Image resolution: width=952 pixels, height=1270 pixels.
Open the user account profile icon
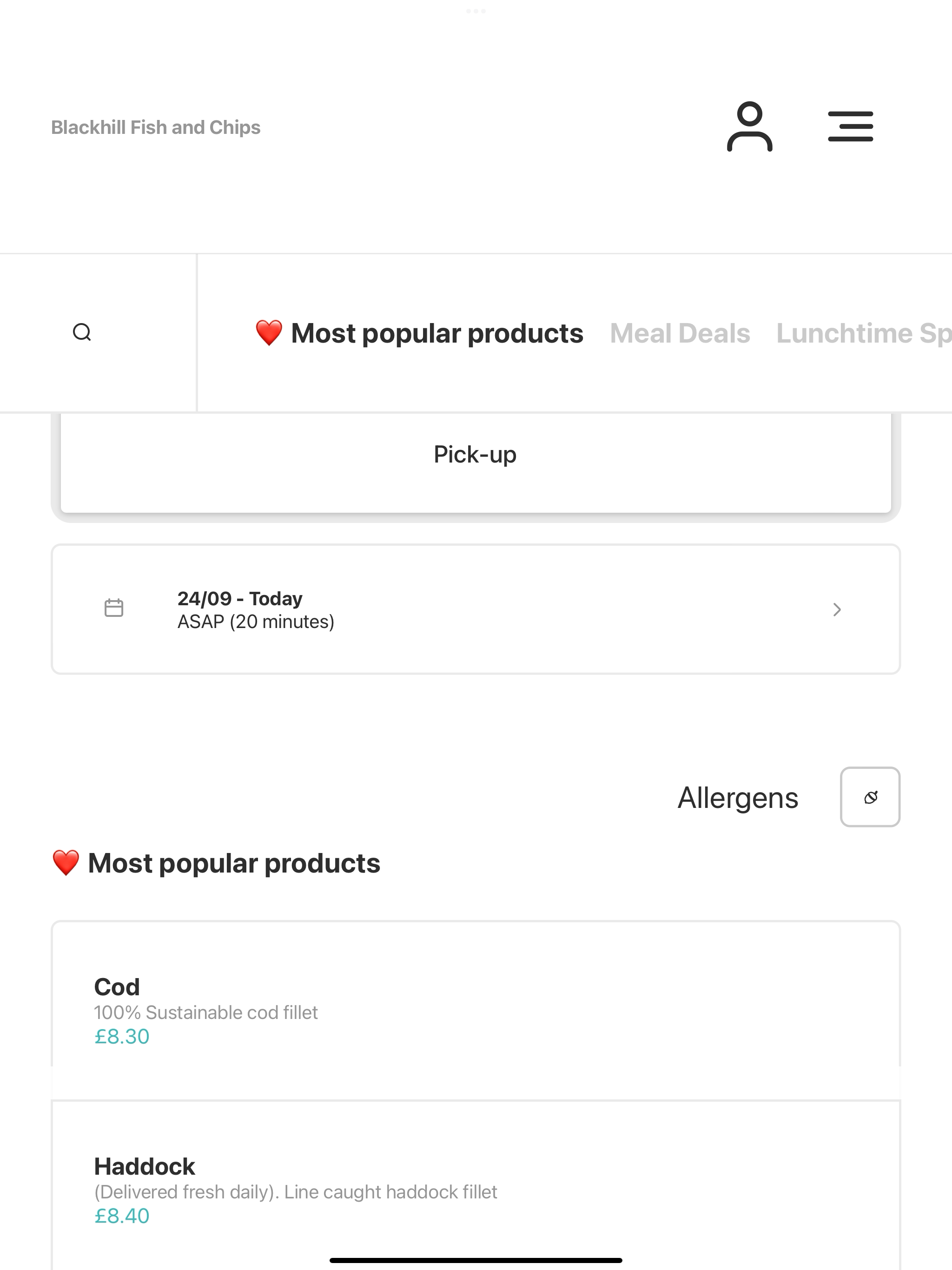click(749, 127)
